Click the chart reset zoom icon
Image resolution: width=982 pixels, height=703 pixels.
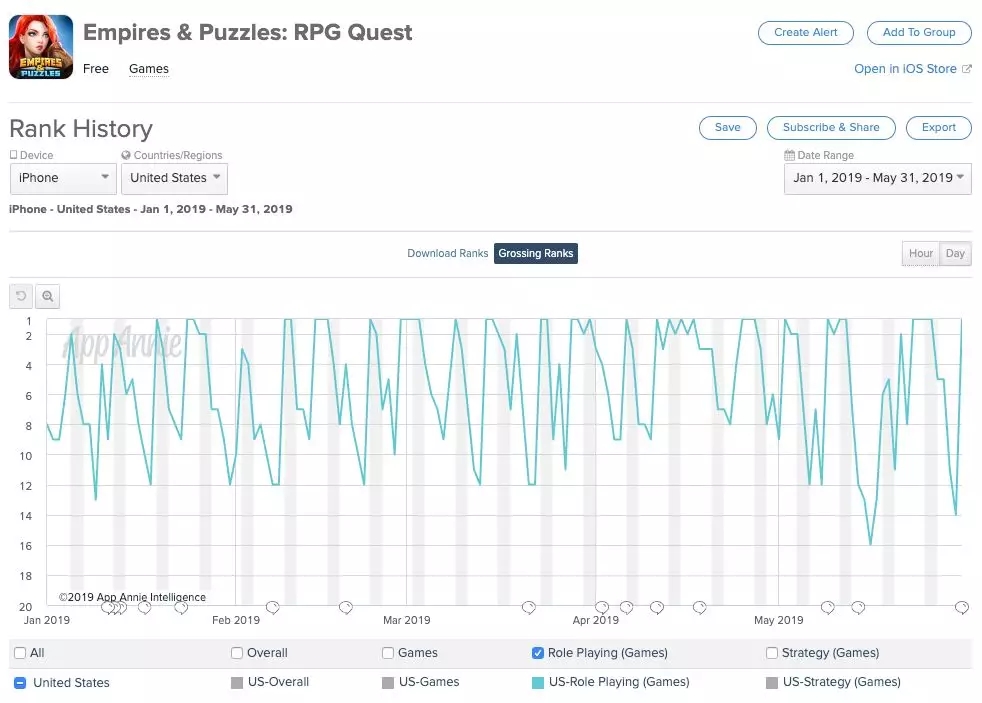[21, 296]
